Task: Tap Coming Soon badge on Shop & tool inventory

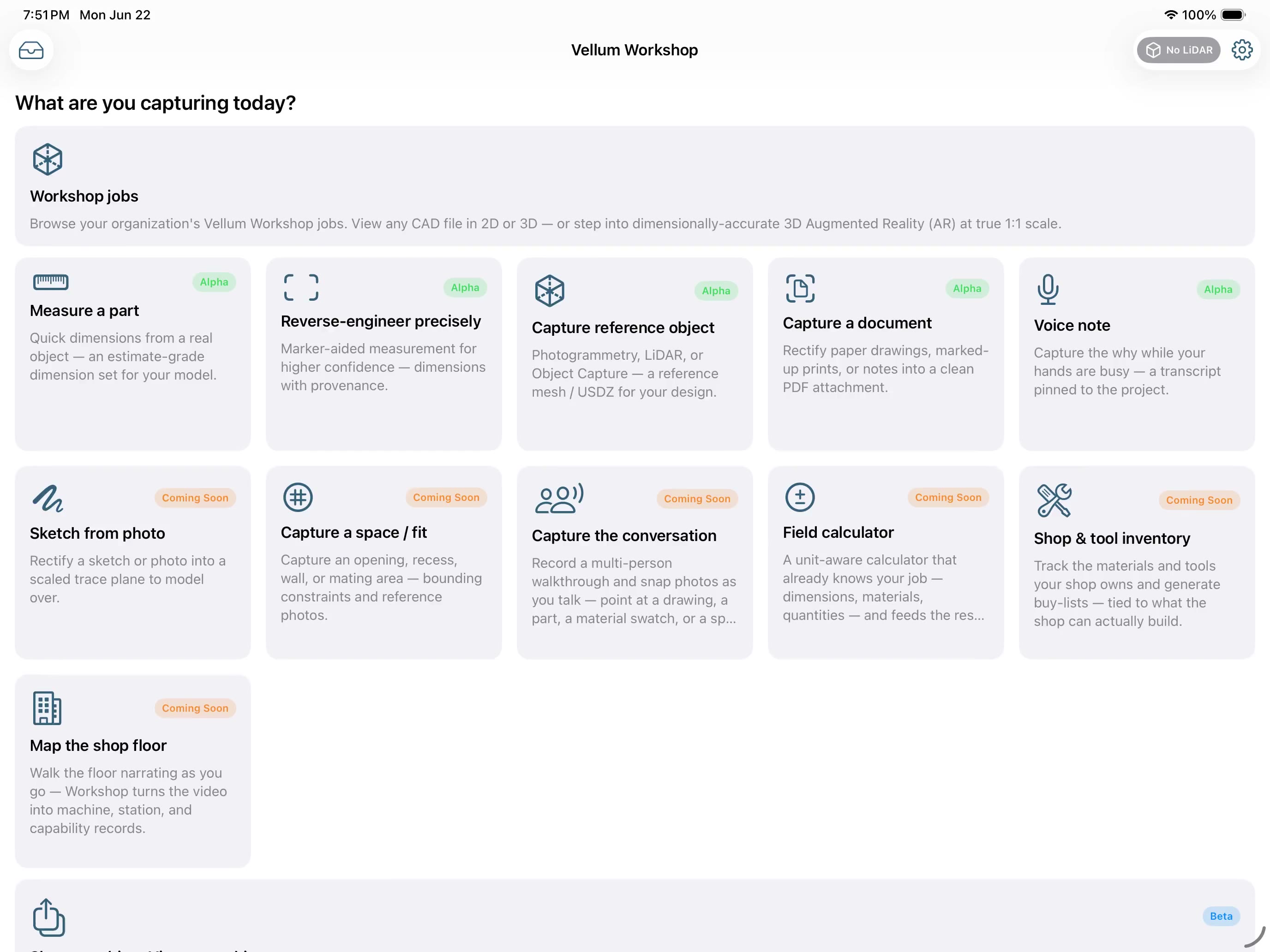Action: point(1199,500)
